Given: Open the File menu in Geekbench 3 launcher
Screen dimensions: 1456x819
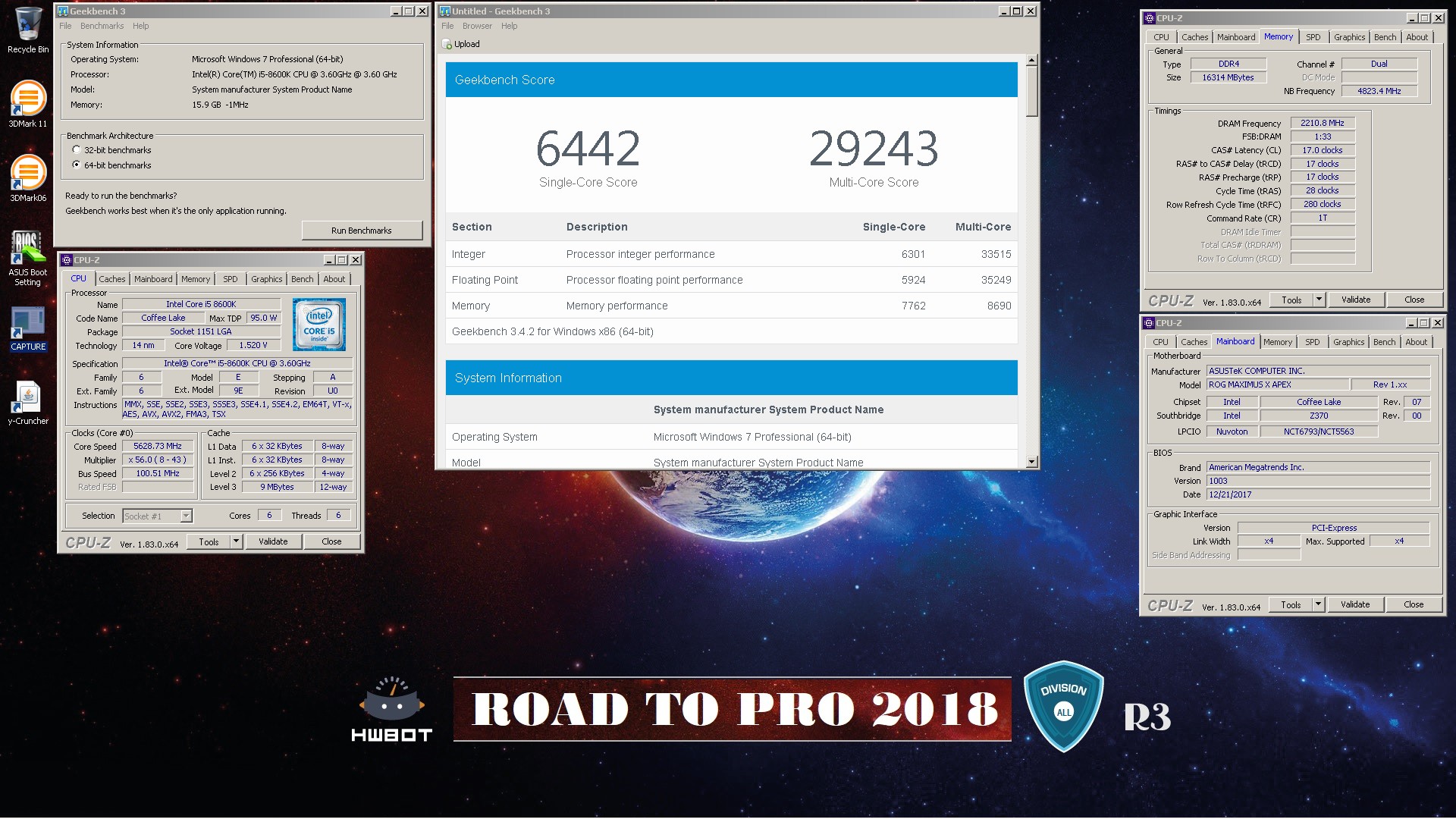Looking at the screenshot, I should tap(65, 26).
